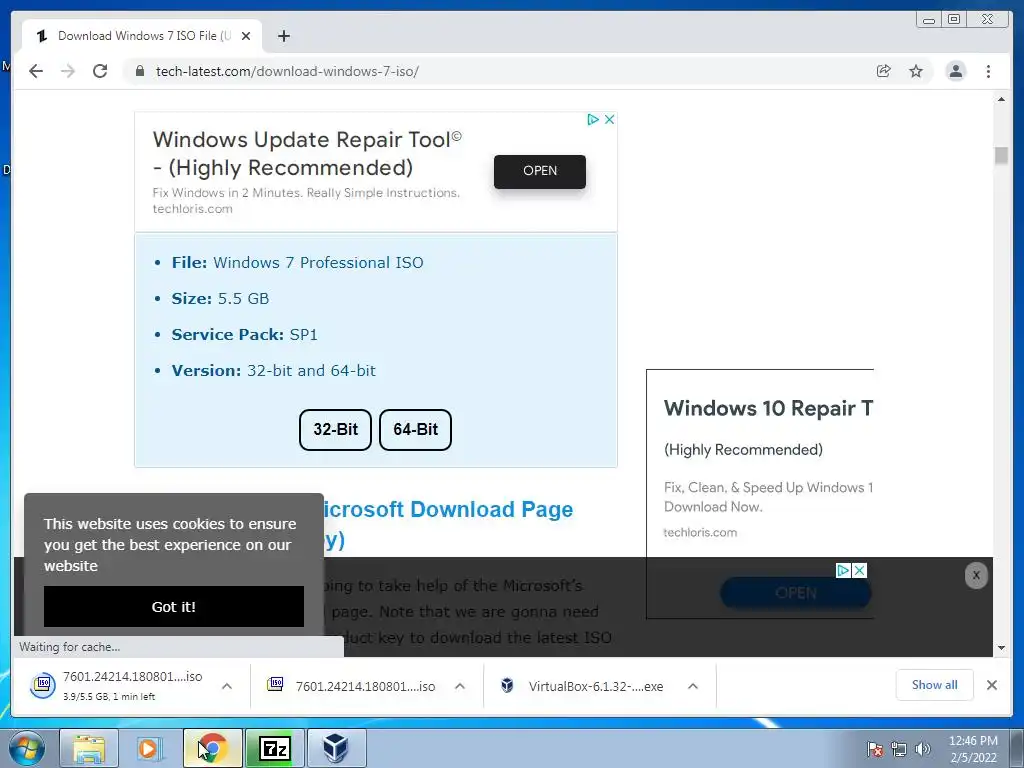Select the Download Windows 7 ISO File tab
The height and width of the screenshot is (768, 1024).
[142, 36]
